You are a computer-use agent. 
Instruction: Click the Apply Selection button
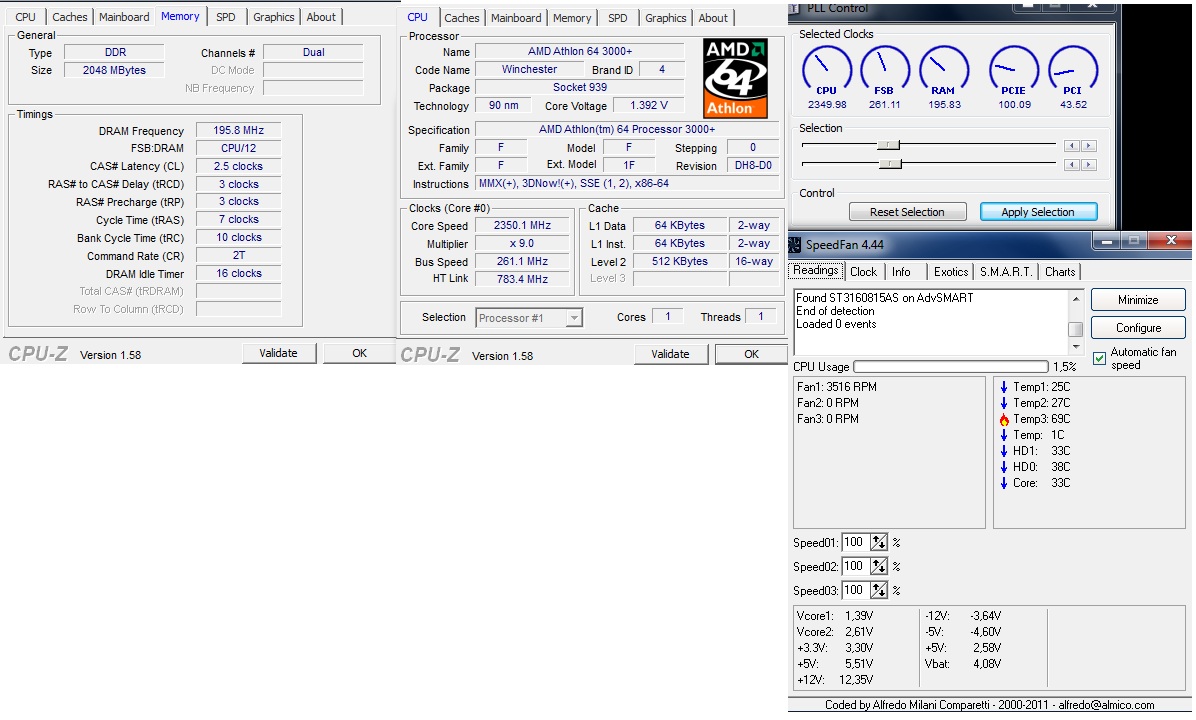pyautogui.click(x=1038, y=212)
